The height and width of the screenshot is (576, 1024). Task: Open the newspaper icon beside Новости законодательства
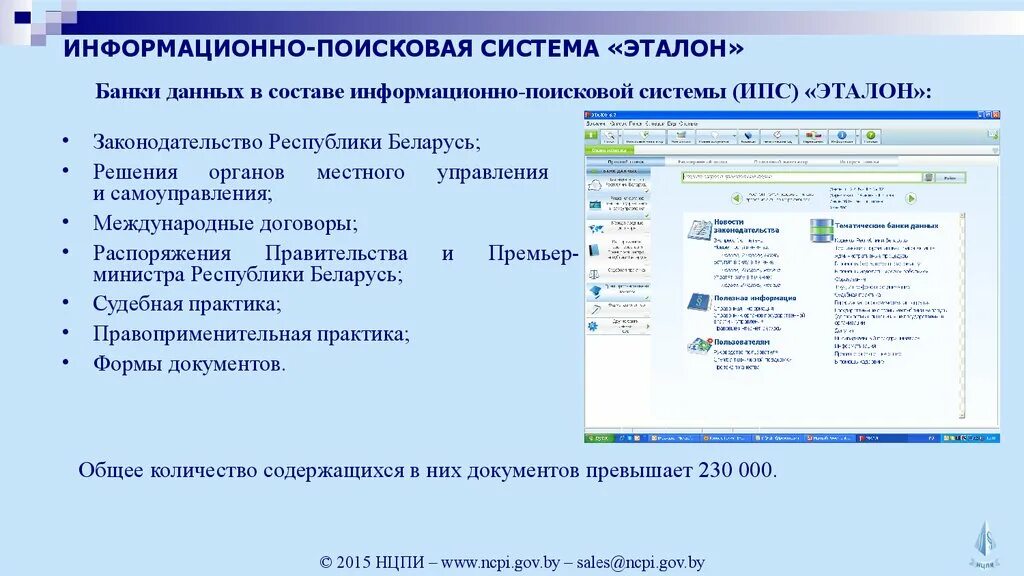click(x=699, y=229)
